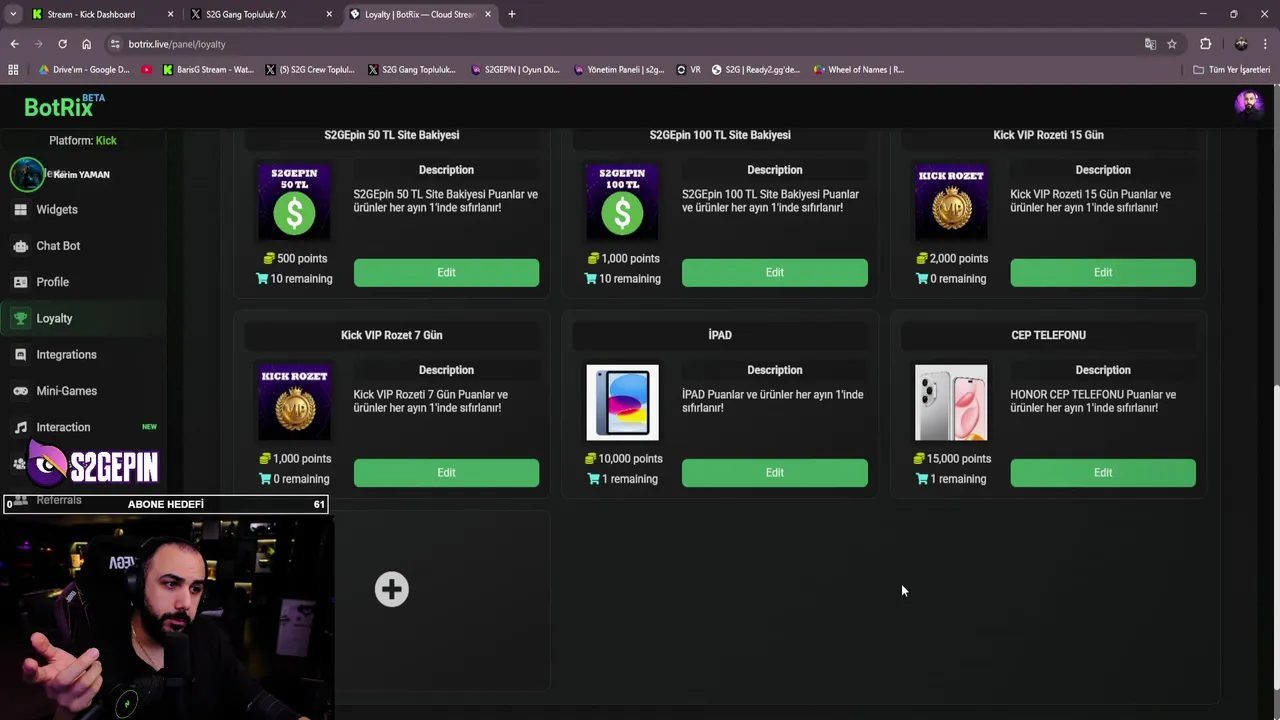Edit the CEP TELEFONU item
The height and width of the screenshot is (720, 1280).
coord(1102,472)
